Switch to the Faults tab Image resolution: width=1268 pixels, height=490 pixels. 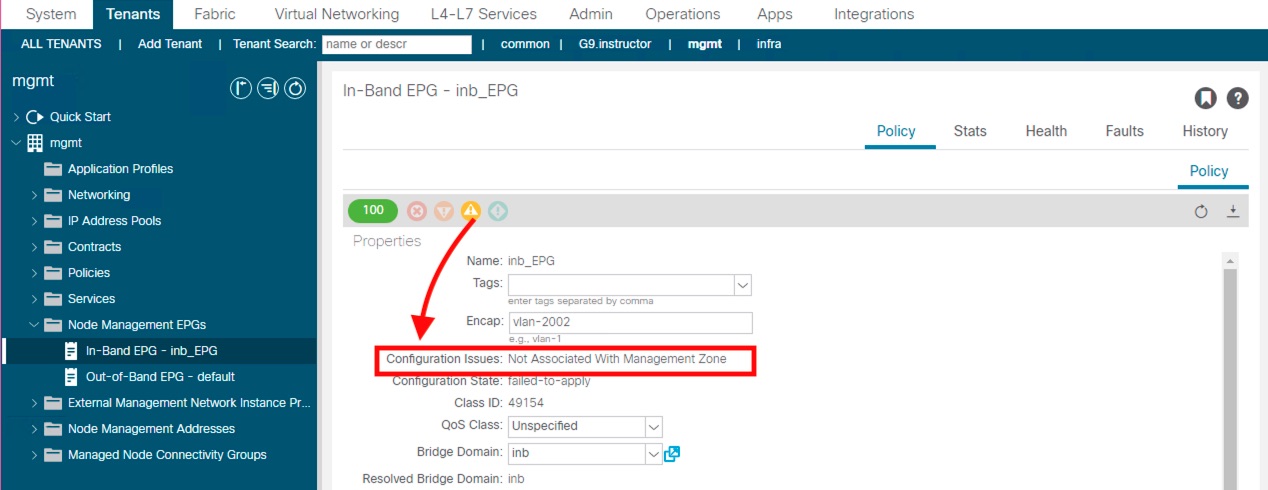tap(1124, 131)
